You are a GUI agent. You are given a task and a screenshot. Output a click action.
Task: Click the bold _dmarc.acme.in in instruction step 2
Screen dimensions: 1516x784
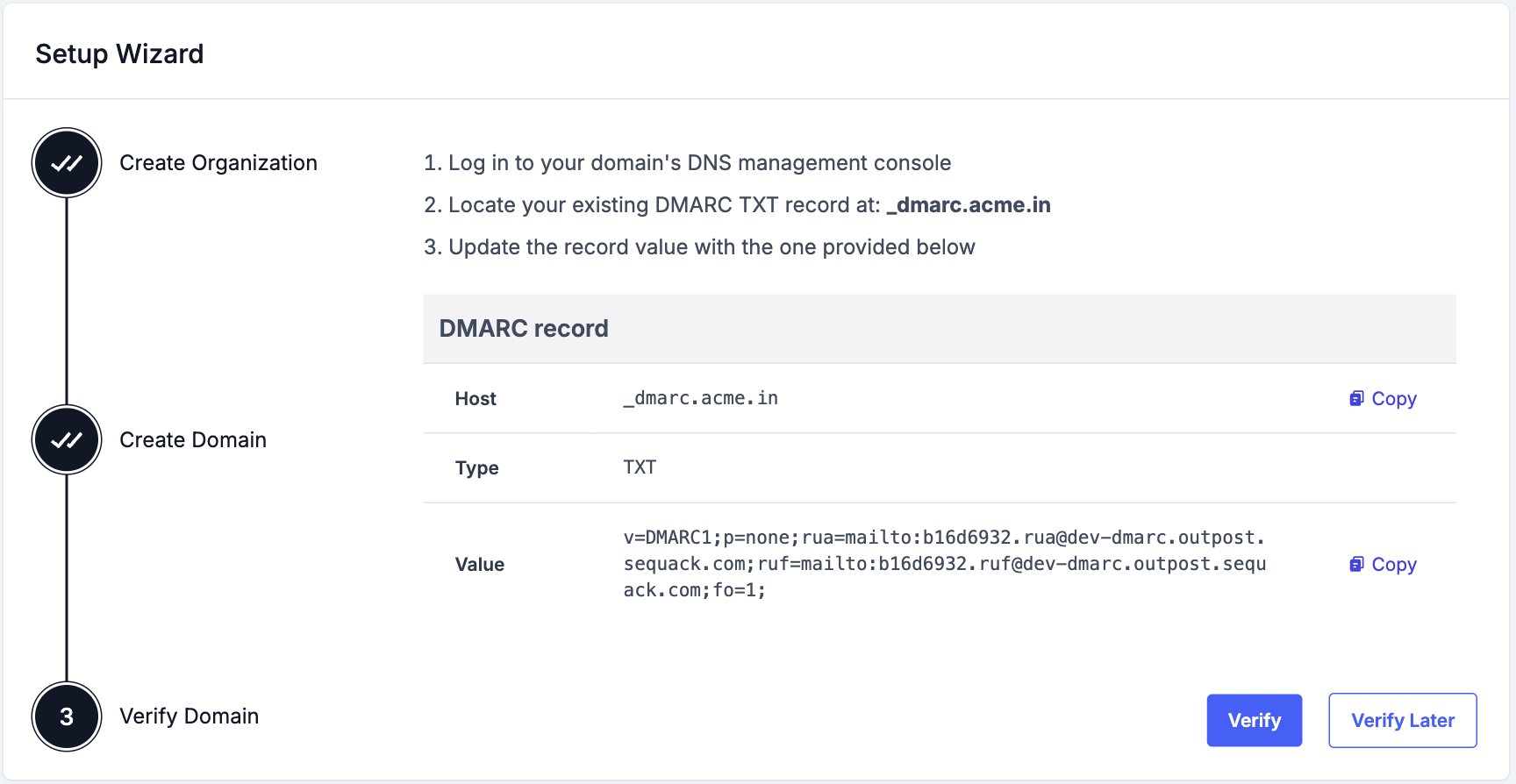[x=969, y=204]
